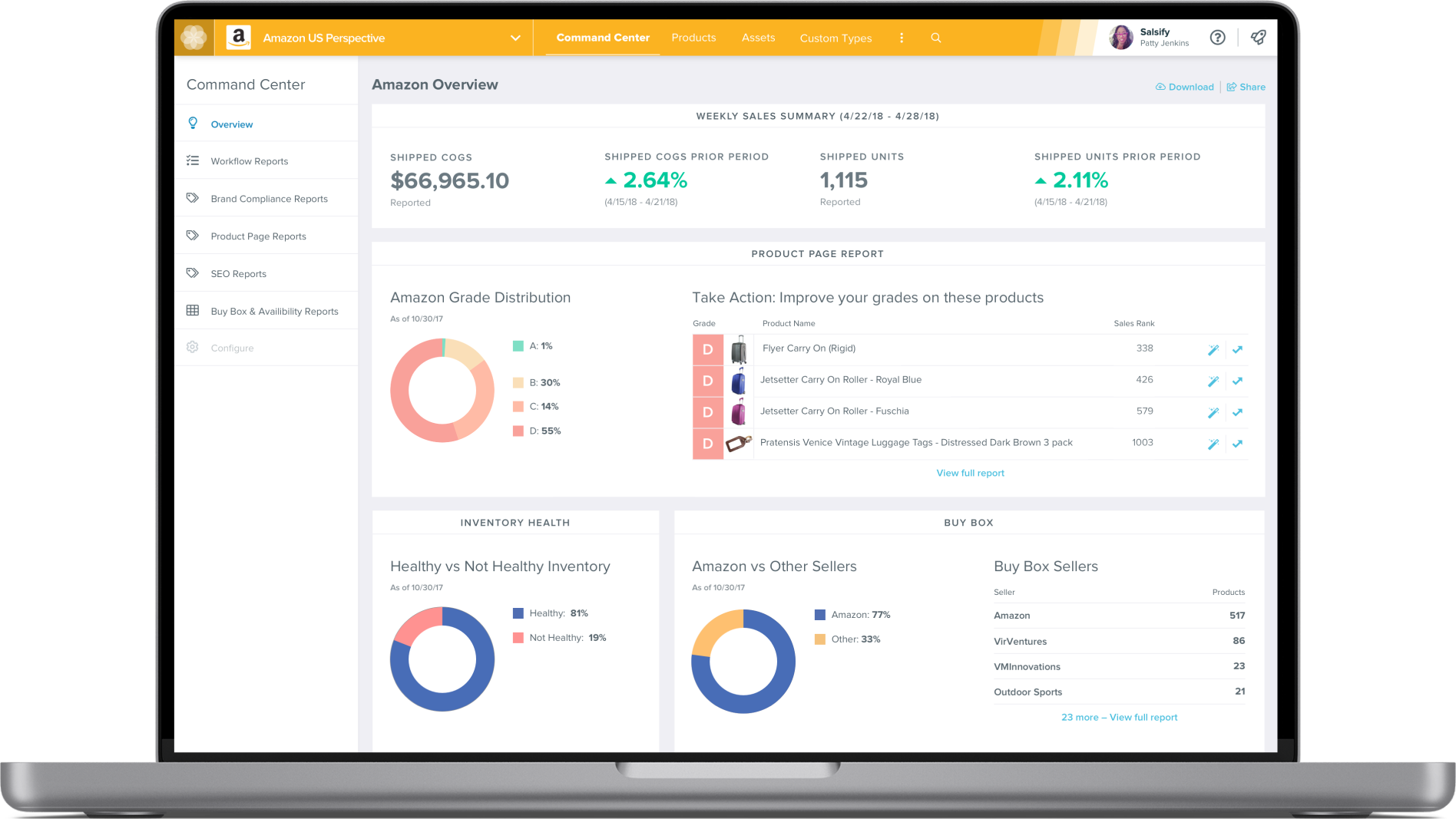The image size is (1456, 819).
Task: Open Patty Jenkins user avatar
Action: click(x=1121, y=37)
